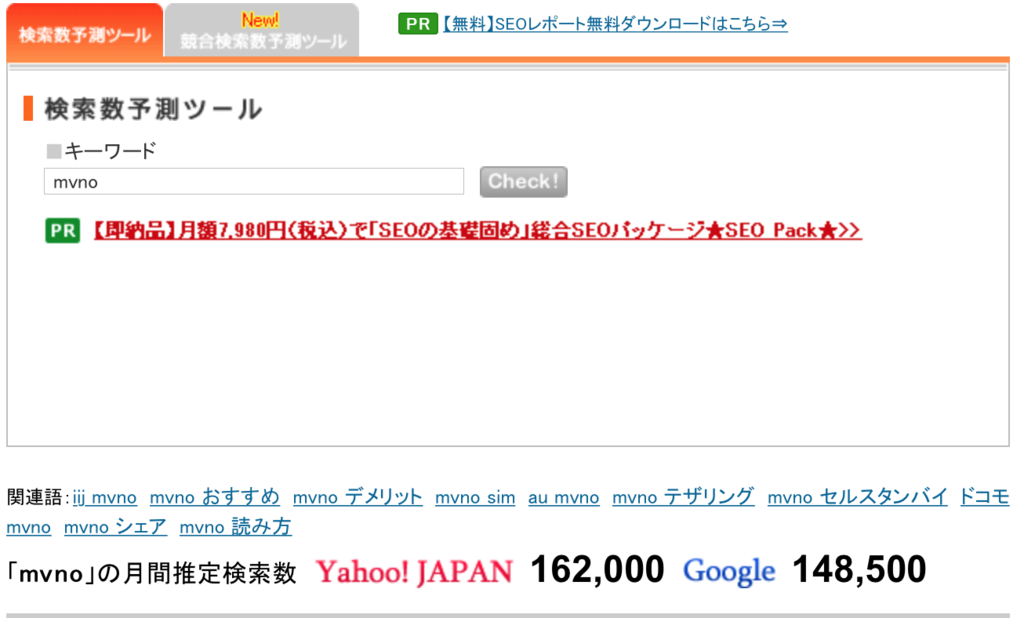Image resolution: width=1024 pixels, height=618 pixels.
Task: Open the free SEO report download link
Action: (615, 24)
